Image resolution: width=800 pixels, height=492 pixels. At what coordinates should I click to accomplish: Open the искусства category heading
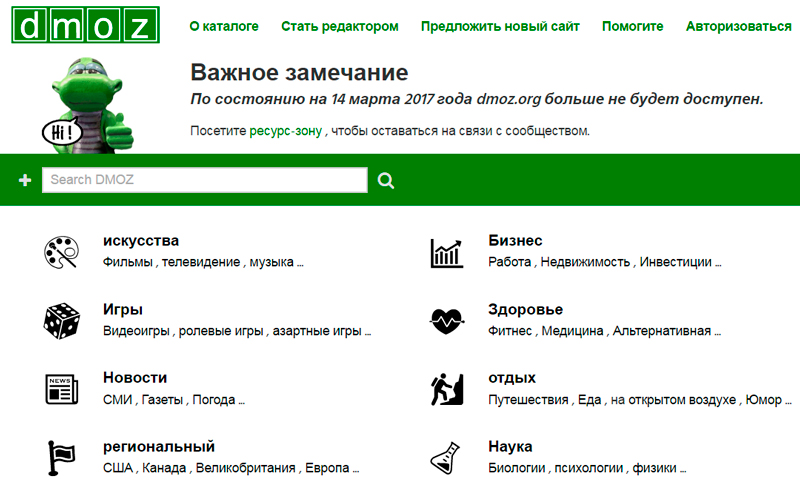coord(141,241)
